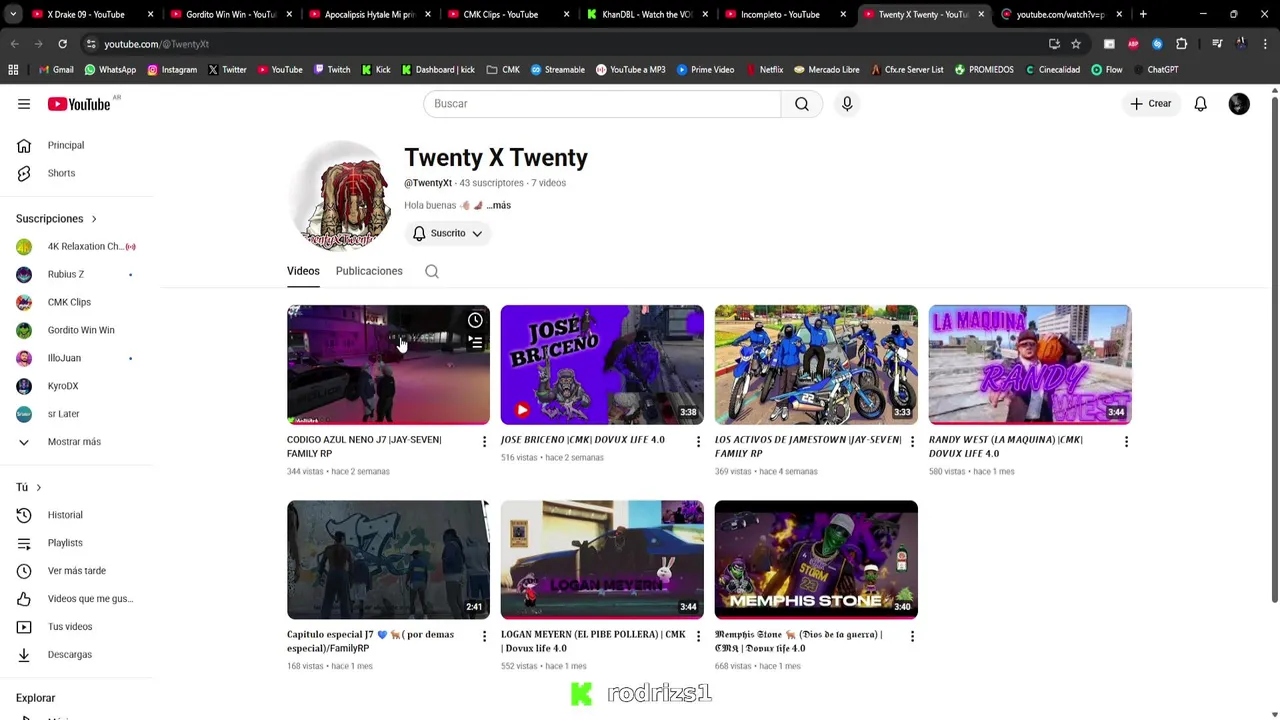
Task: Expand the Tú section chevron
Action: coord(38,488)
